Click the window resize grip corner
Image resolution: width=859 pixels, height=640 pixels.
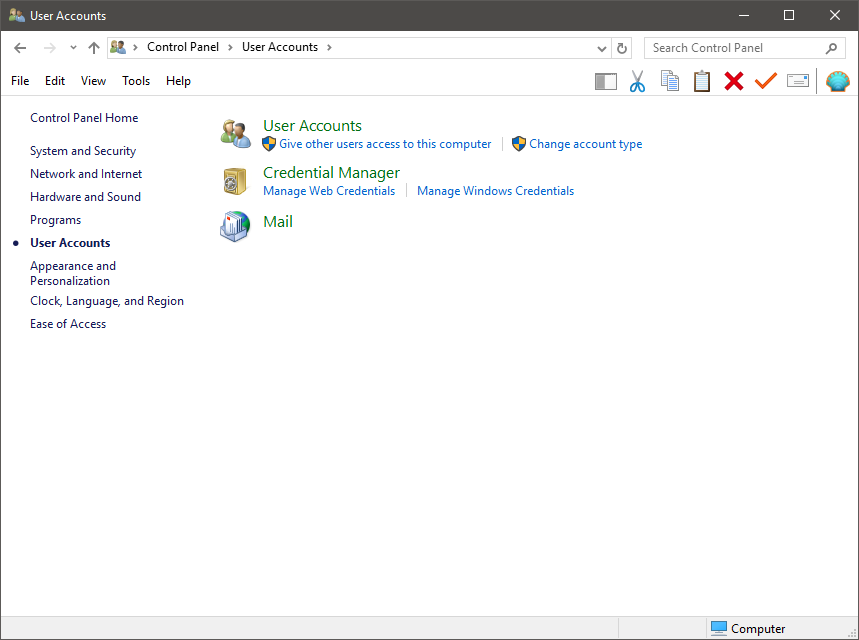(852, 633)
